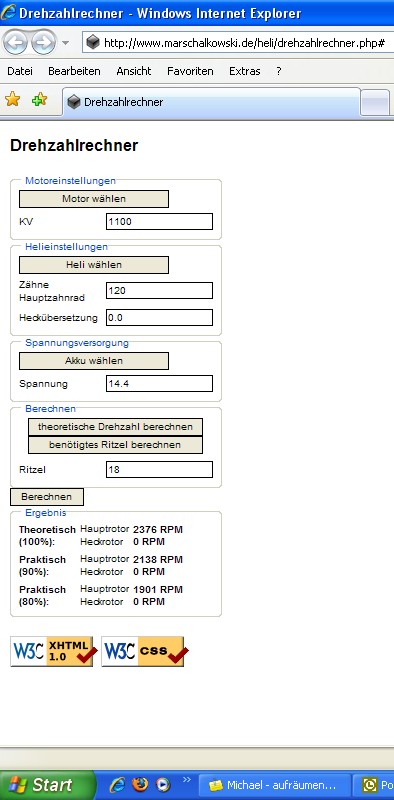Launch the media player quick launch icon
This screenshot has height=800, width=394.
pyautogui.click(x=162, y=784)
